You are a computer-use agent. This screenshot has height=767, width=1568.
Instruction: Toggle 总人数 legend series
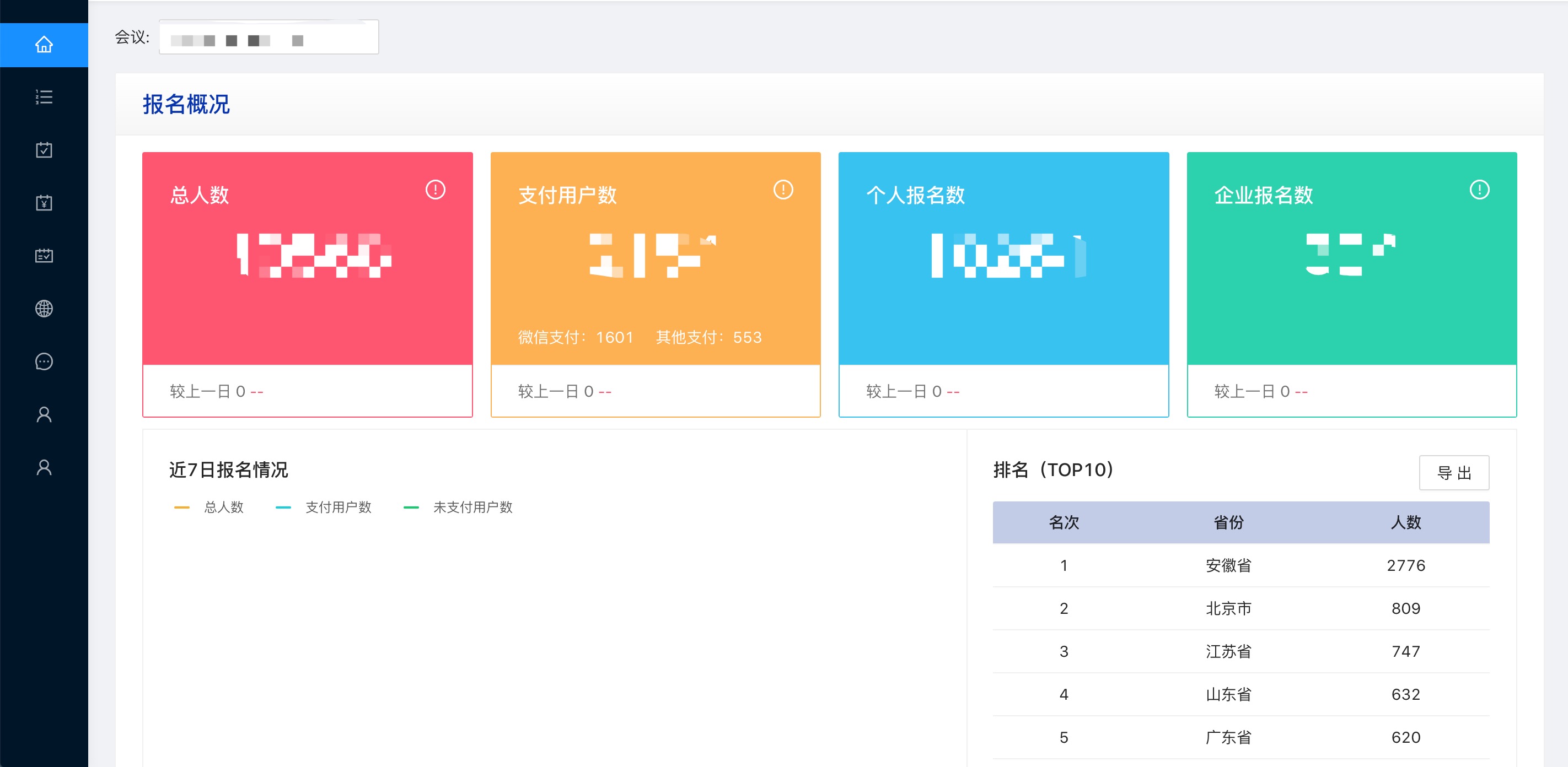209,507
